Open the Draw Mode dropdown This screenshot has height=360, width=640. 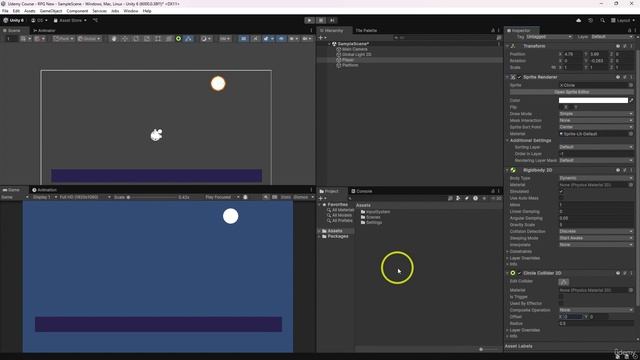pyautogui.click(x=596, y=114)
